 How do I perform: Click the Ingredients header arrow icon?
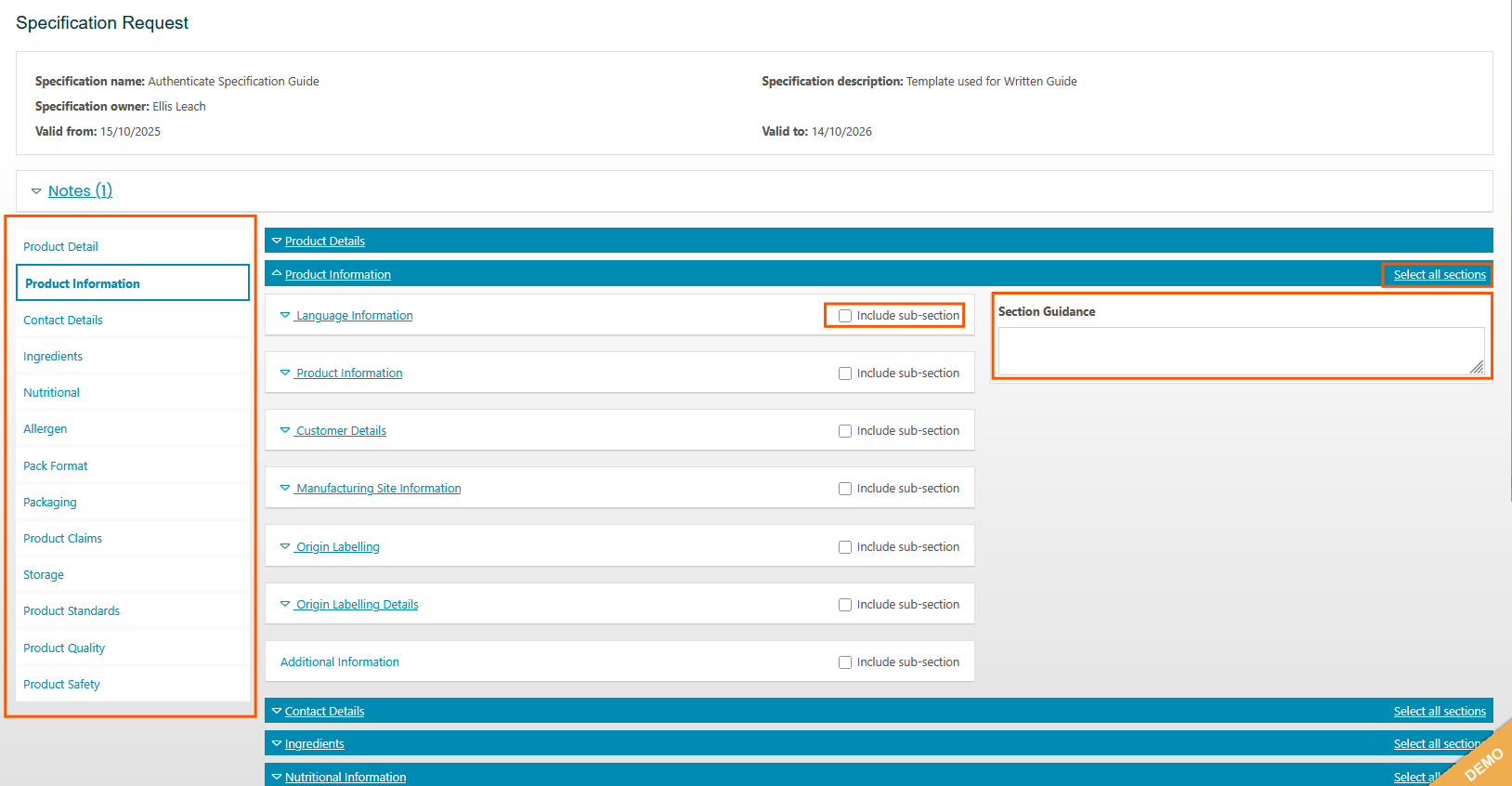pyautogui.click(x=277, y=743)
